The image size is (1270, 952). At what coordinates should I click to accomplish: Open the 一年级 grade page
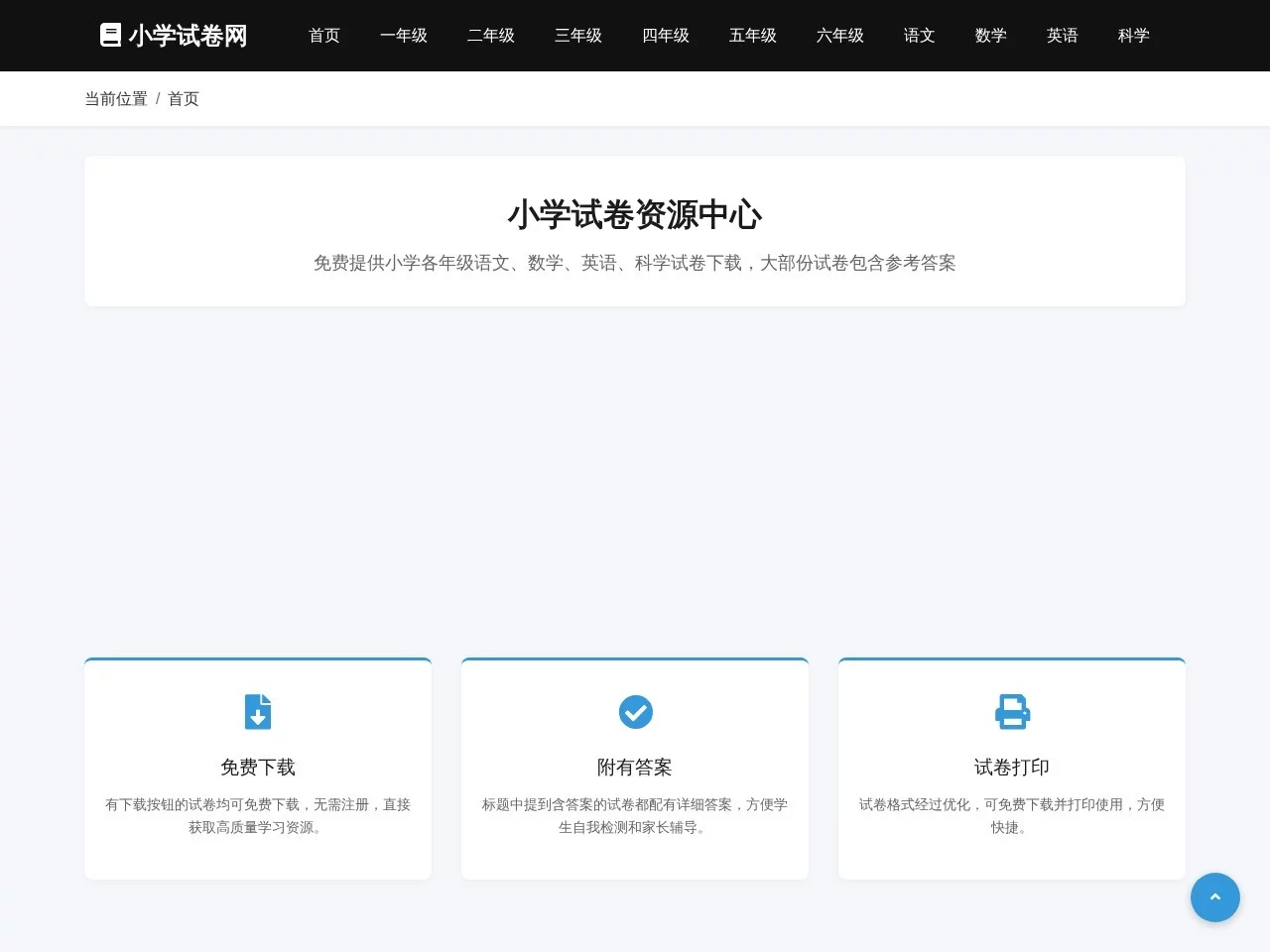tap(404, 35)
